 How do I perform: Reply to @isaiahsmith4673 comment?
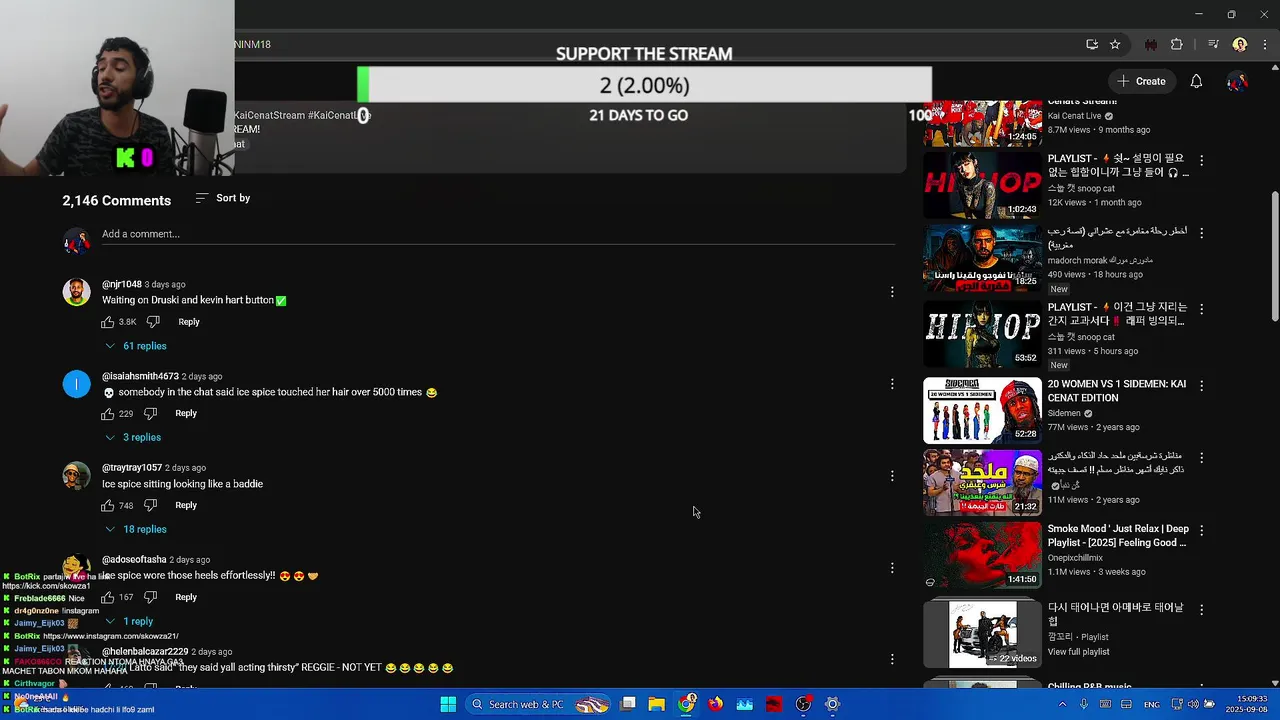point(186,413)
